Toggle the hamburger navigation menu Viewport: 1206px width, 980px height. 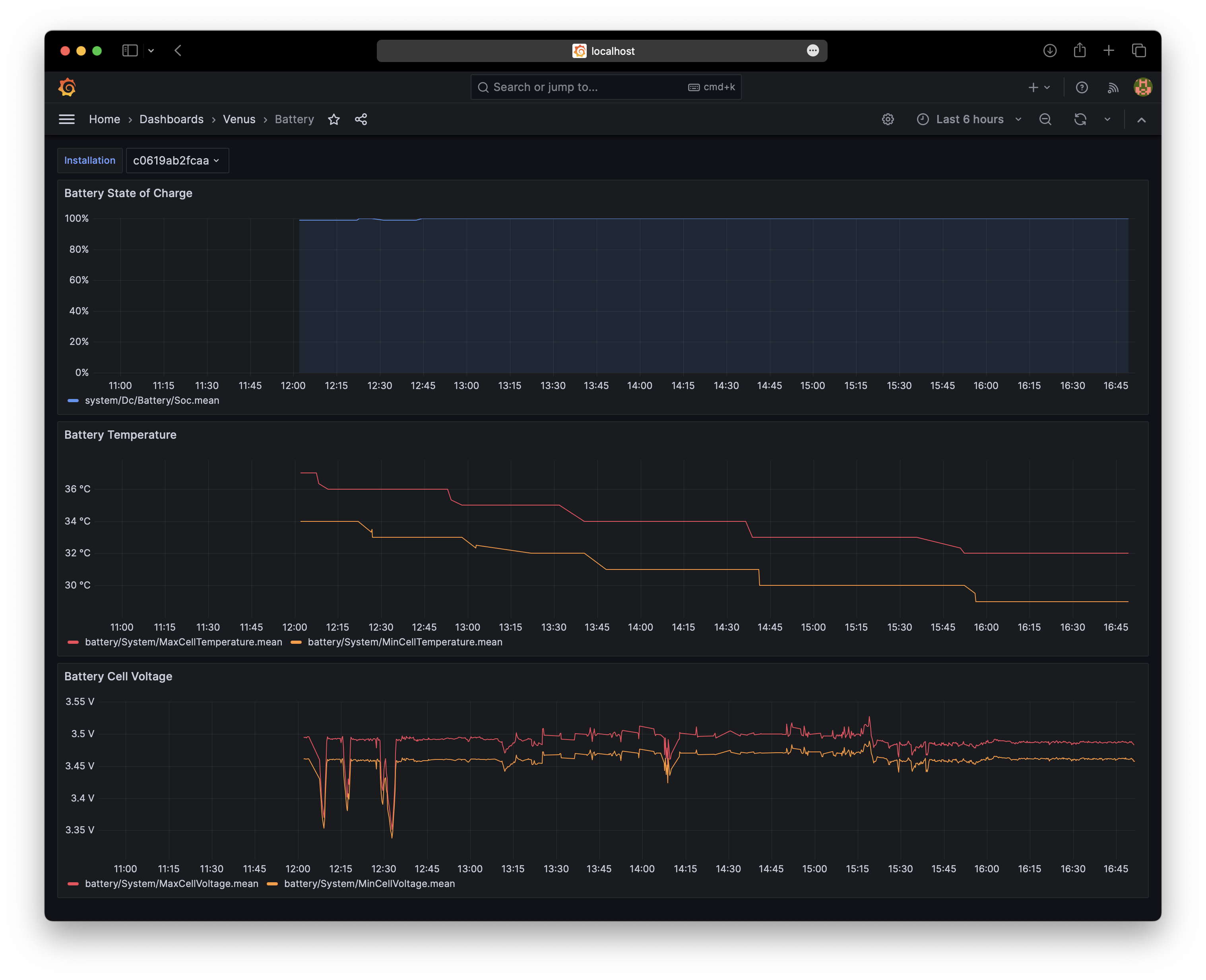(67, 119)
